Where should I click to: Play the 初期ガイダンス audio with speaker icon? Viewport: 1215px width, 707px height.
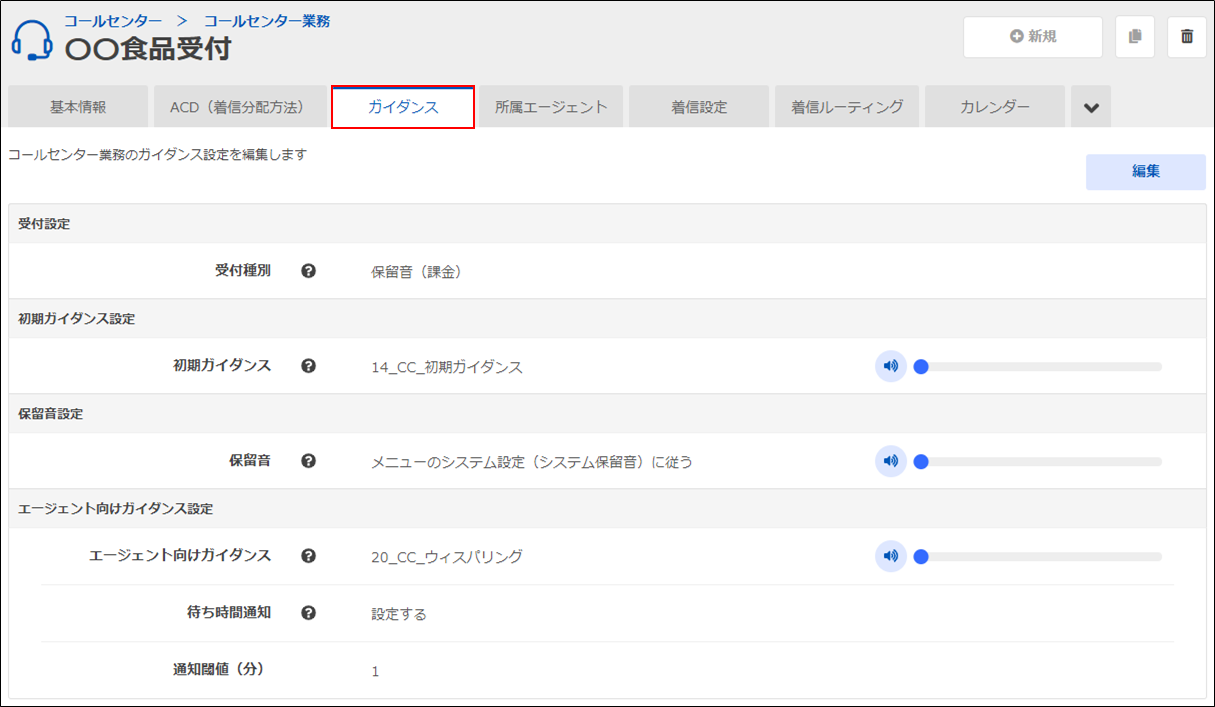(x=890, y=366)
